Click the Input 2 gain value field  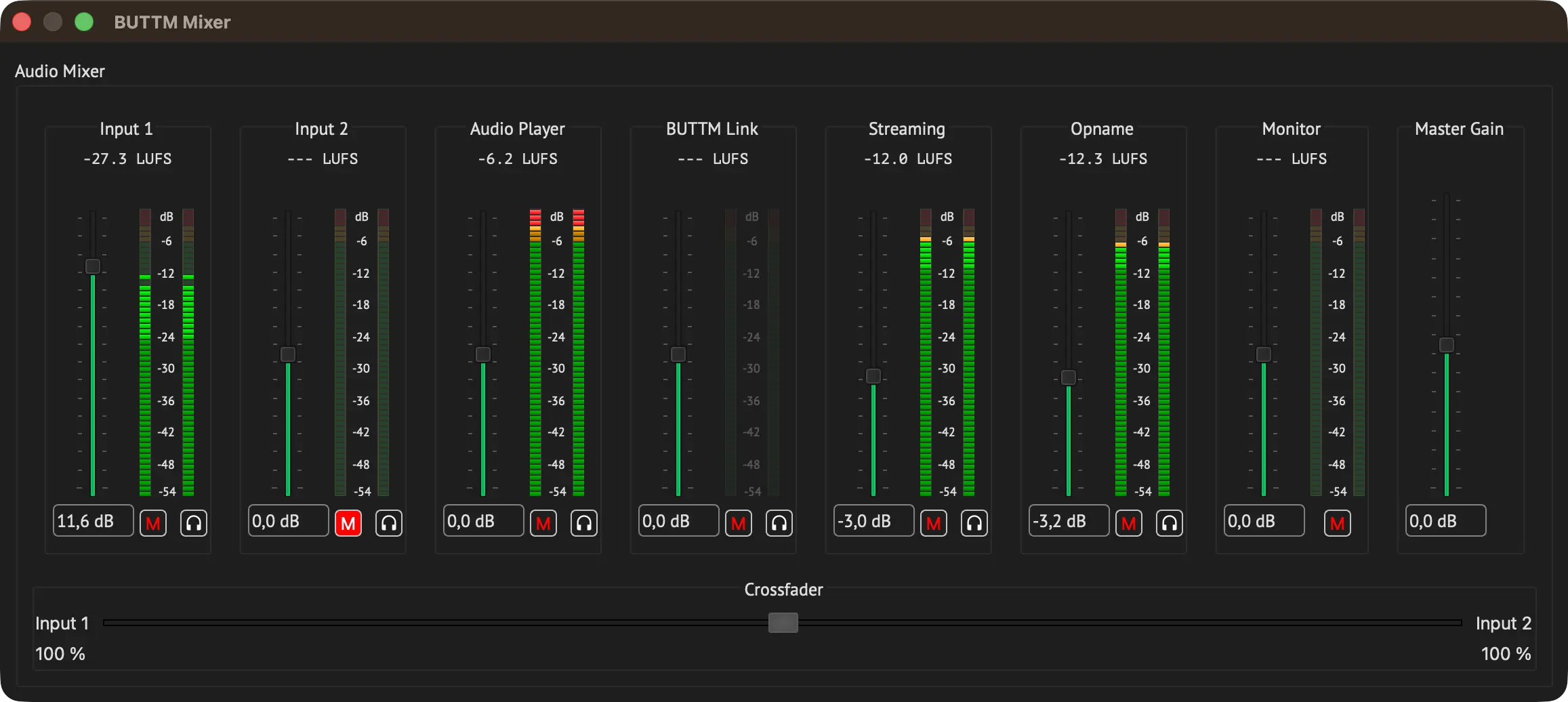[289, 521]
